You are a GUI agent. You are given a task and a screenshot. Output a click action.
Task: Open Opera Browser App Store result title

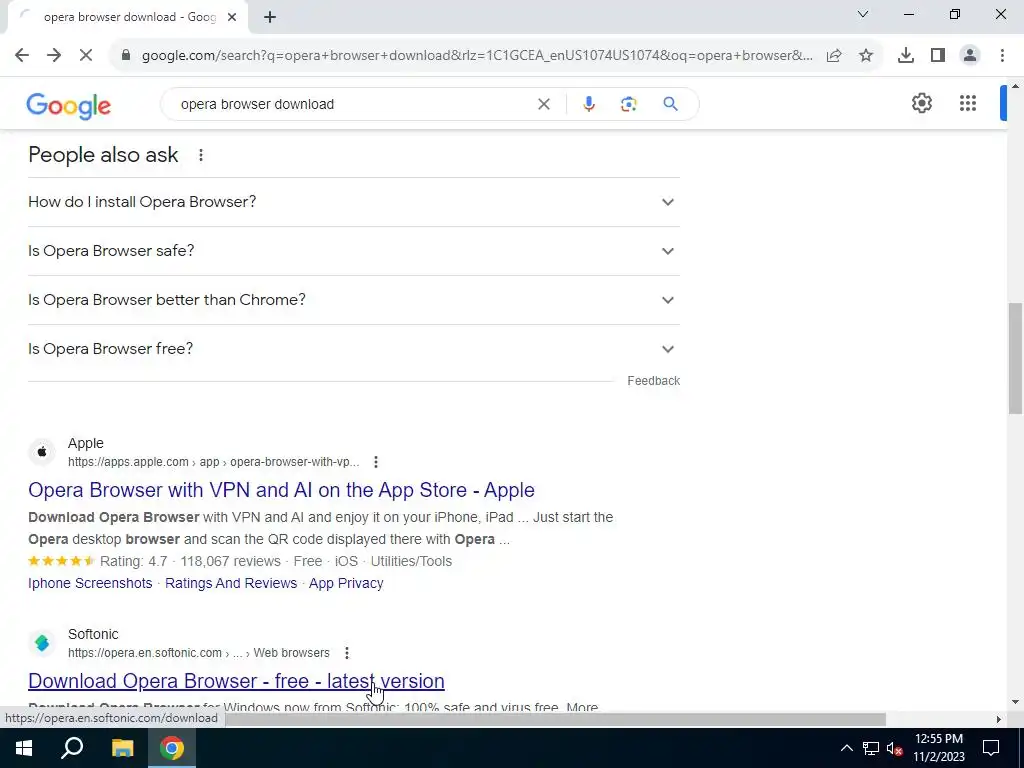[x=281, y=490]
